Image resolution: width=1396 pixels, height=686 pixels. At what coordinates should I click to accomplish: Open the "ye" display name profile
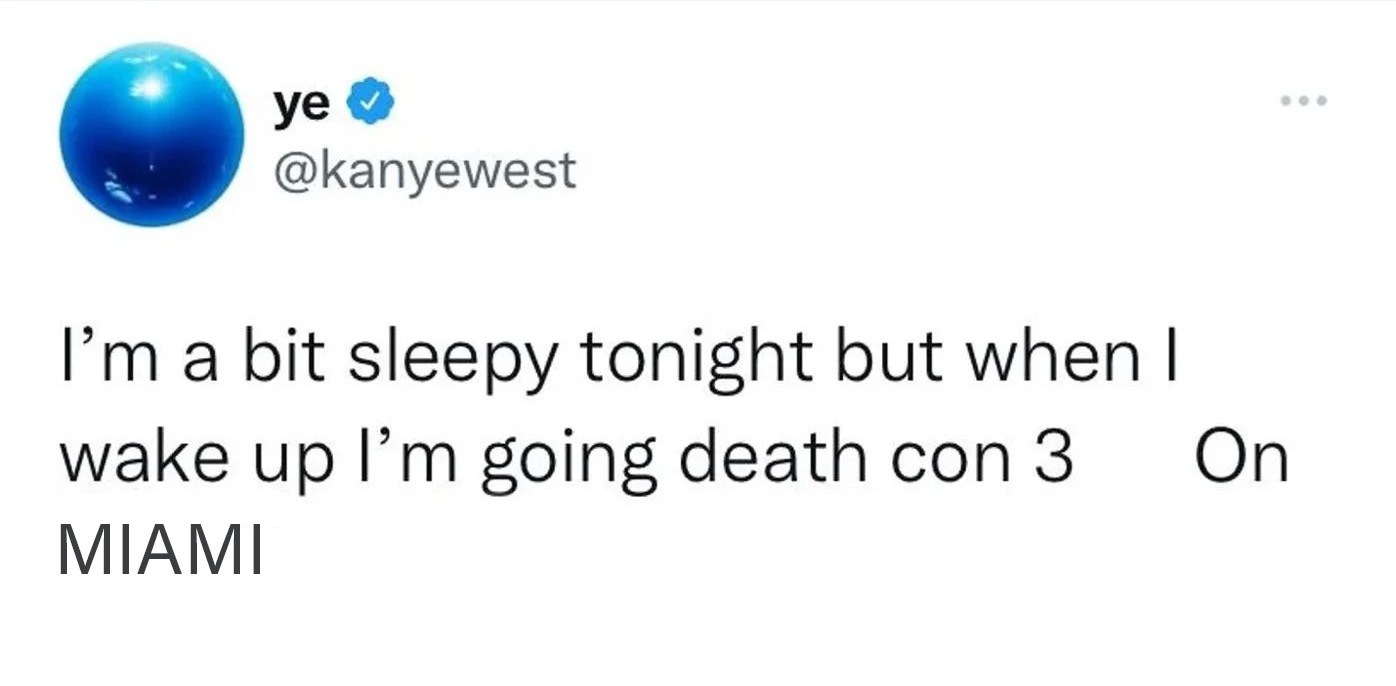click(x=301, y=103)
